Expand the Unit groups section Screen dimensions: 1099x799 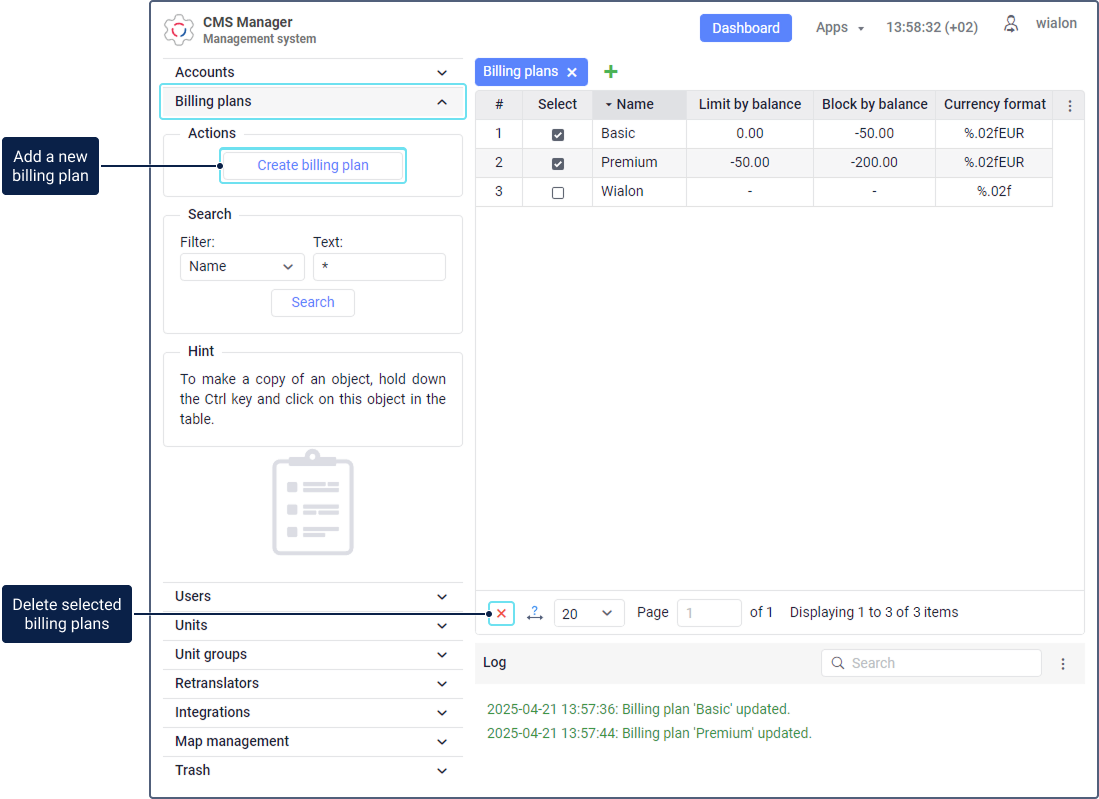point(313,654)
